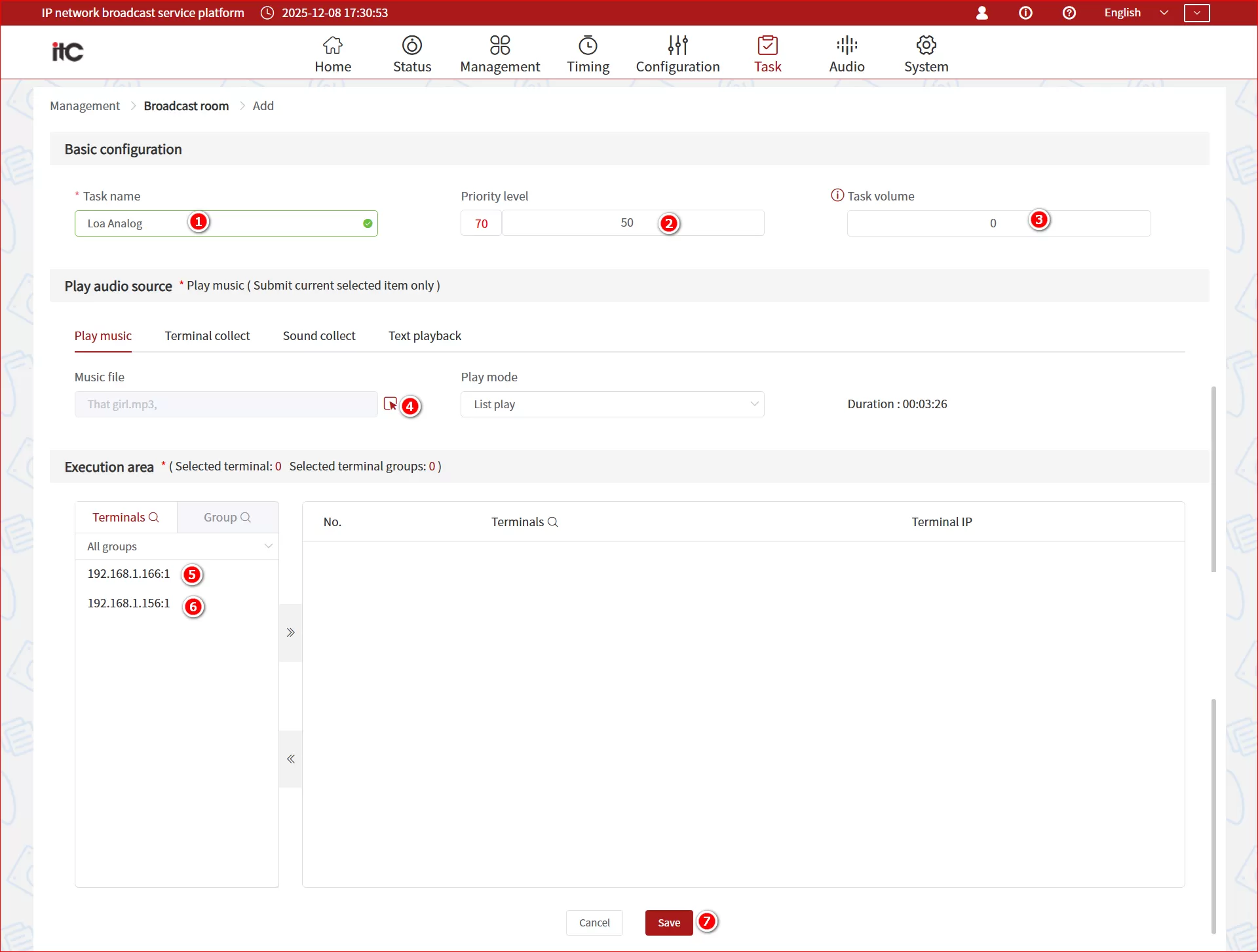This screenshot has width=1258, height=952.
Task: Open the Configuration sliders icon
Action: pos(677,45)
